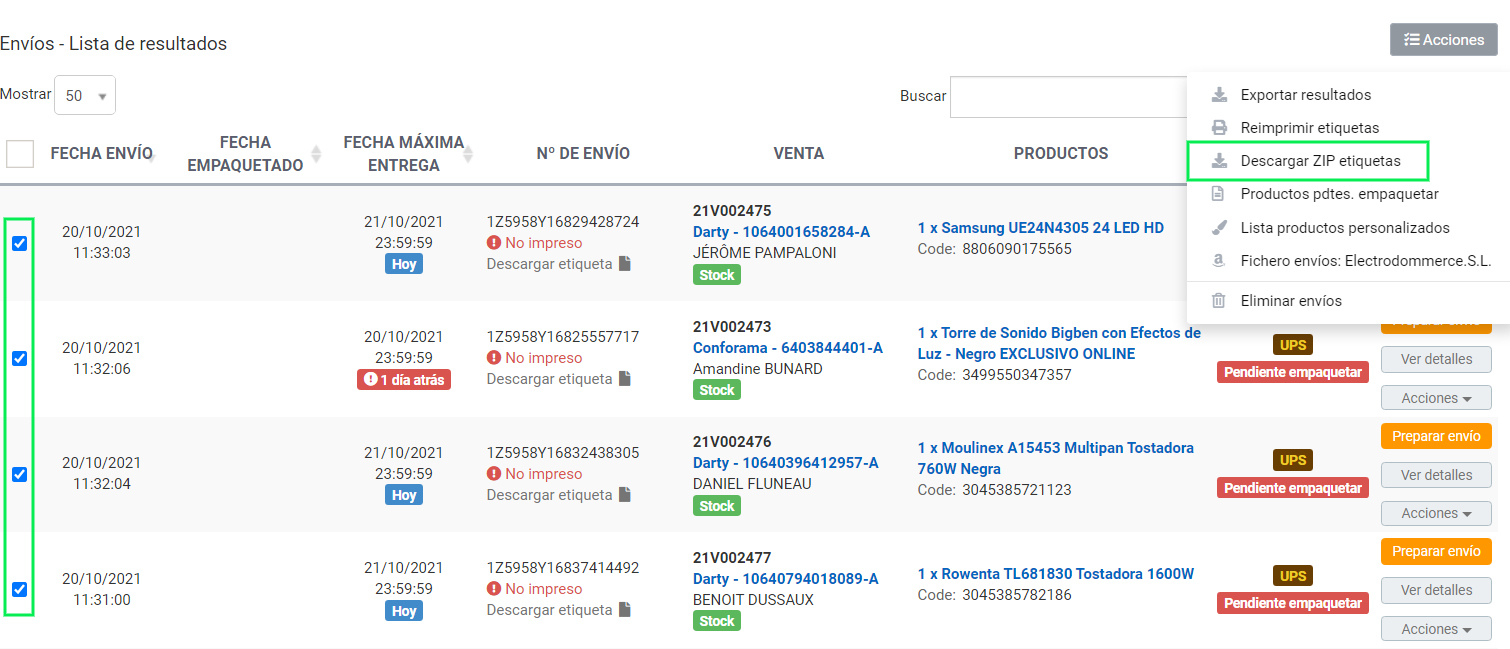Focus the Buscar search field

1068,97
